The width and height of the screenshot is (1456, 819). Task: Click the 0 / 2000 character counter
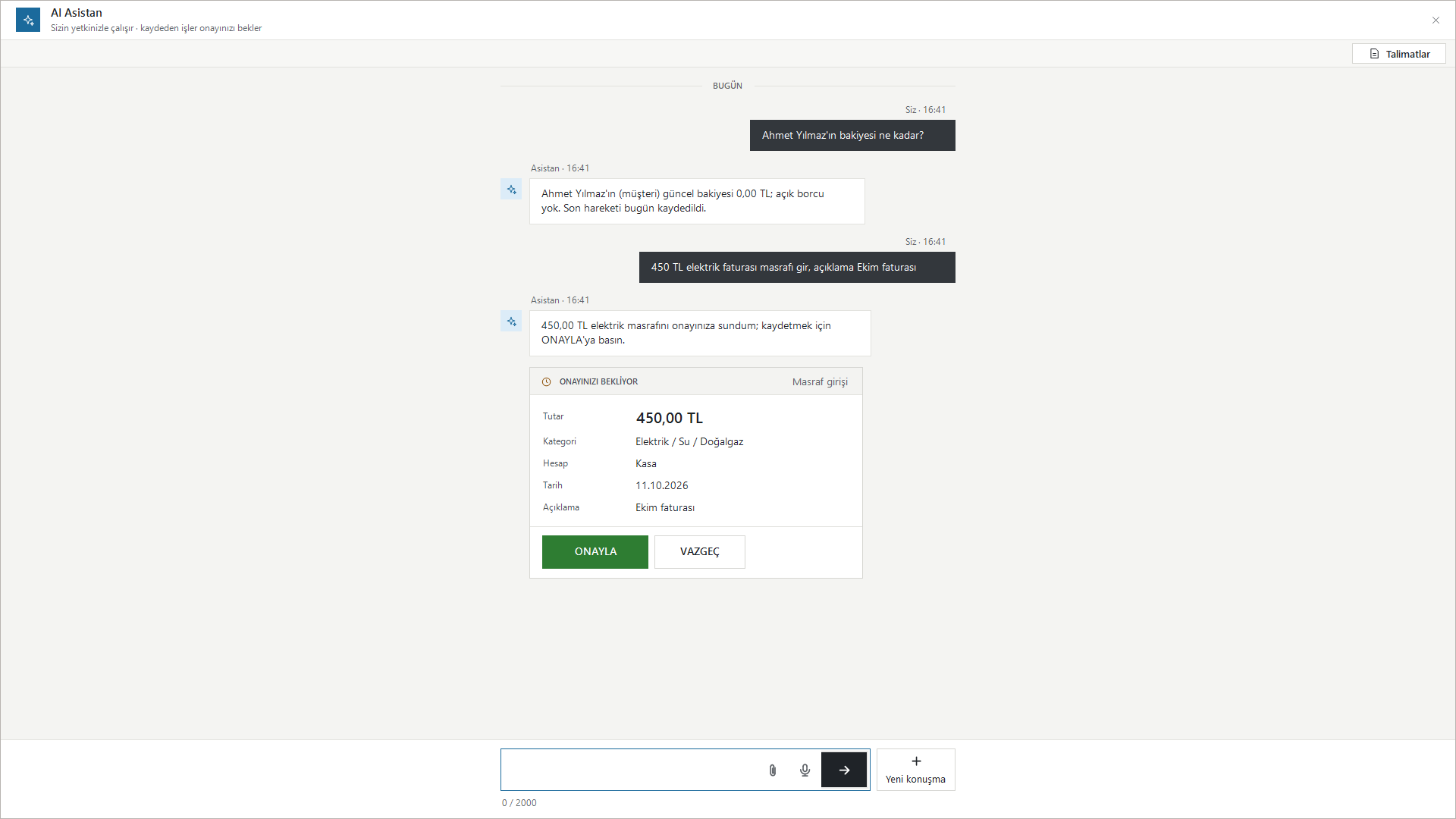coord(519,803)
